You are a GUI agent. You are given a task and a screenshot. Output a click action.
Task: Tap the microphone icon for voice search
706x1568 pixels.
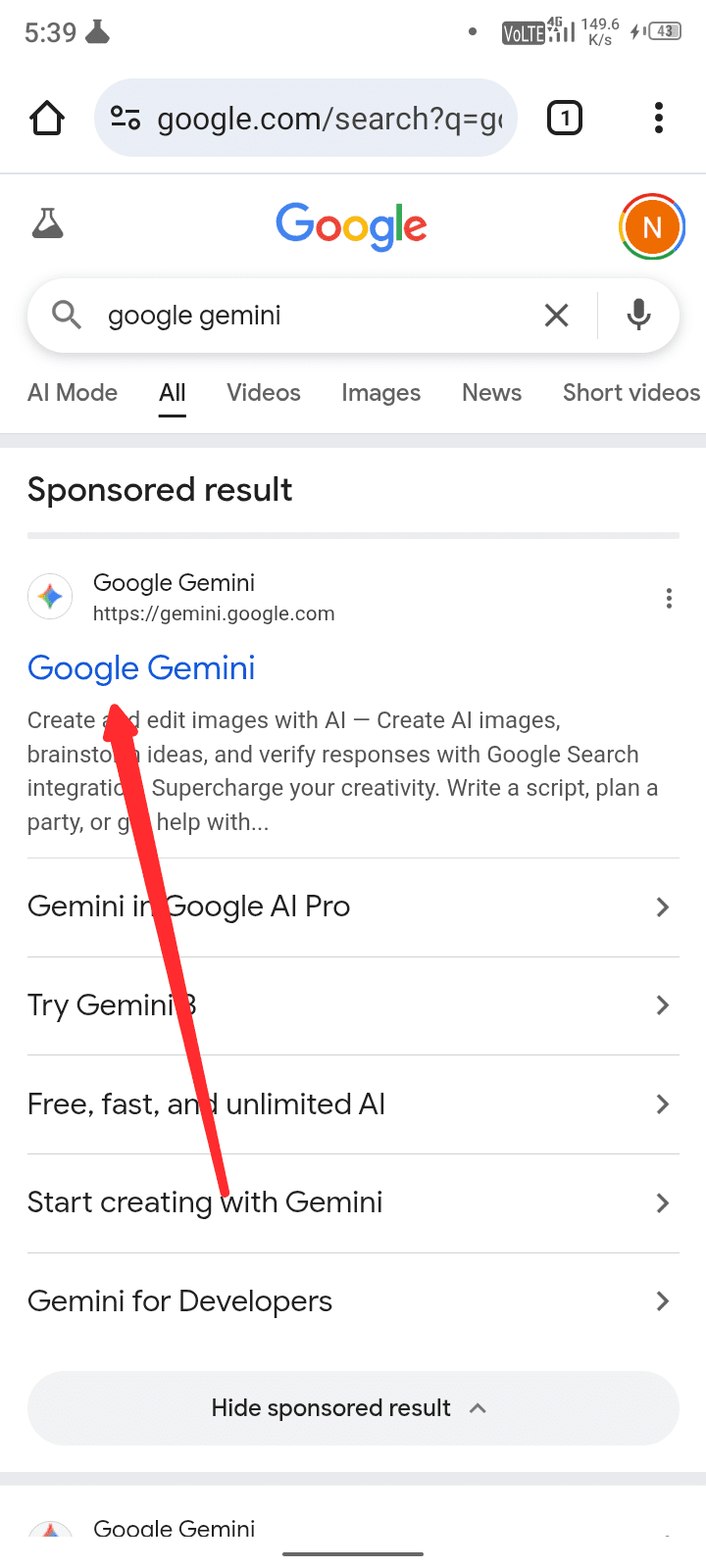(x=637, y=315)
